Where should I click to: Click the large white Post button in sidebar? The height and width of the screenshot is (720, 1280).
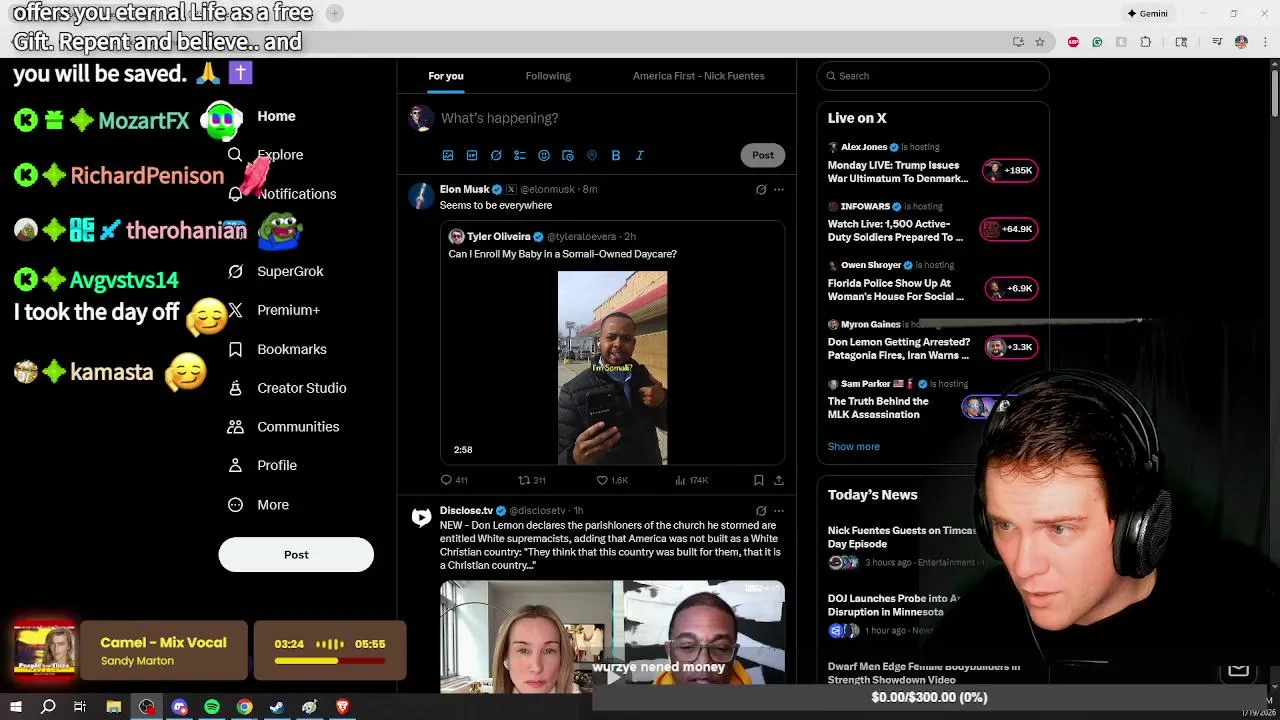click(296, 555)
